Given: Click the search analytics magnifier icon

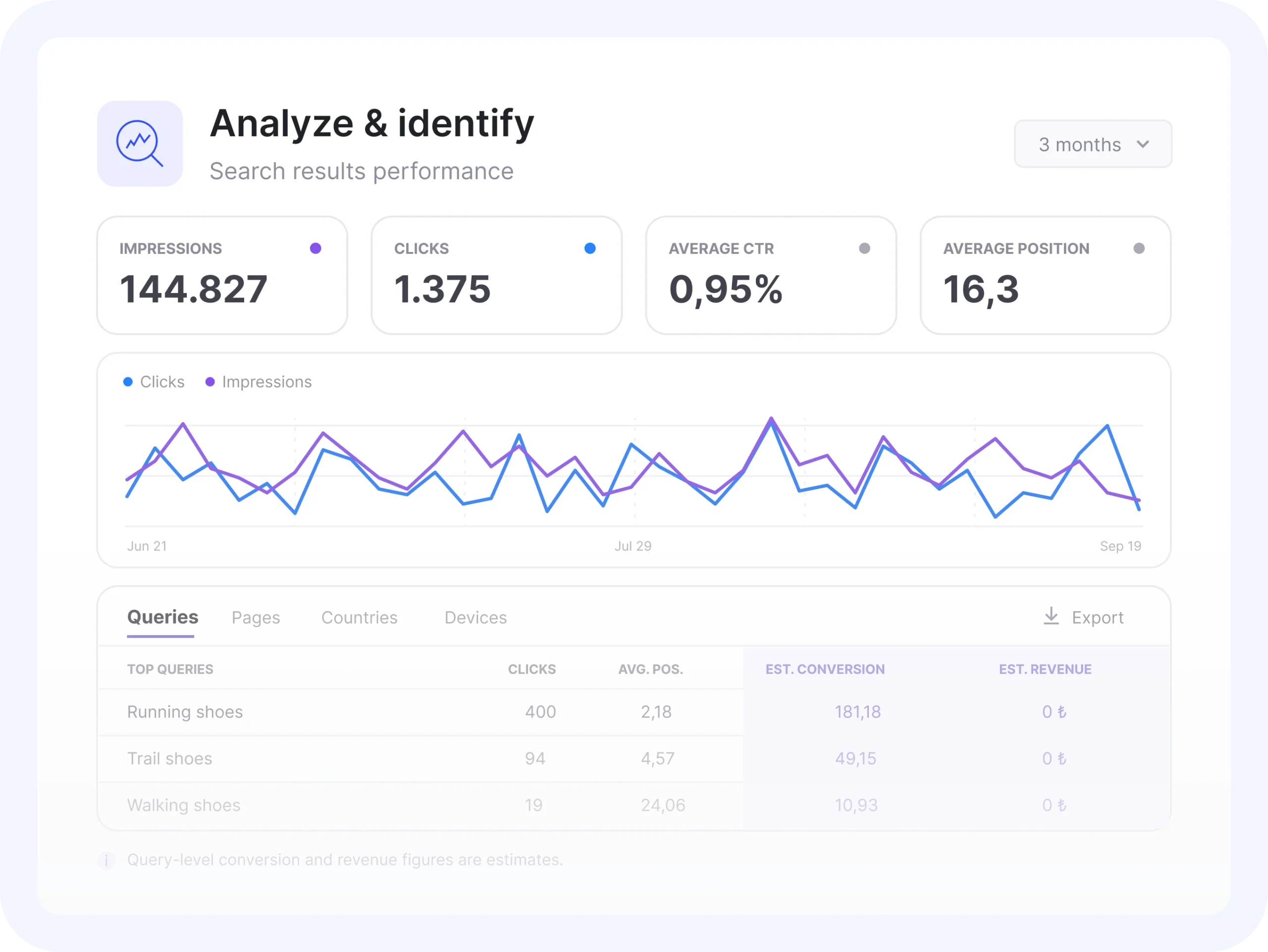Looking at the screenshot, I should tap(140, 144).
